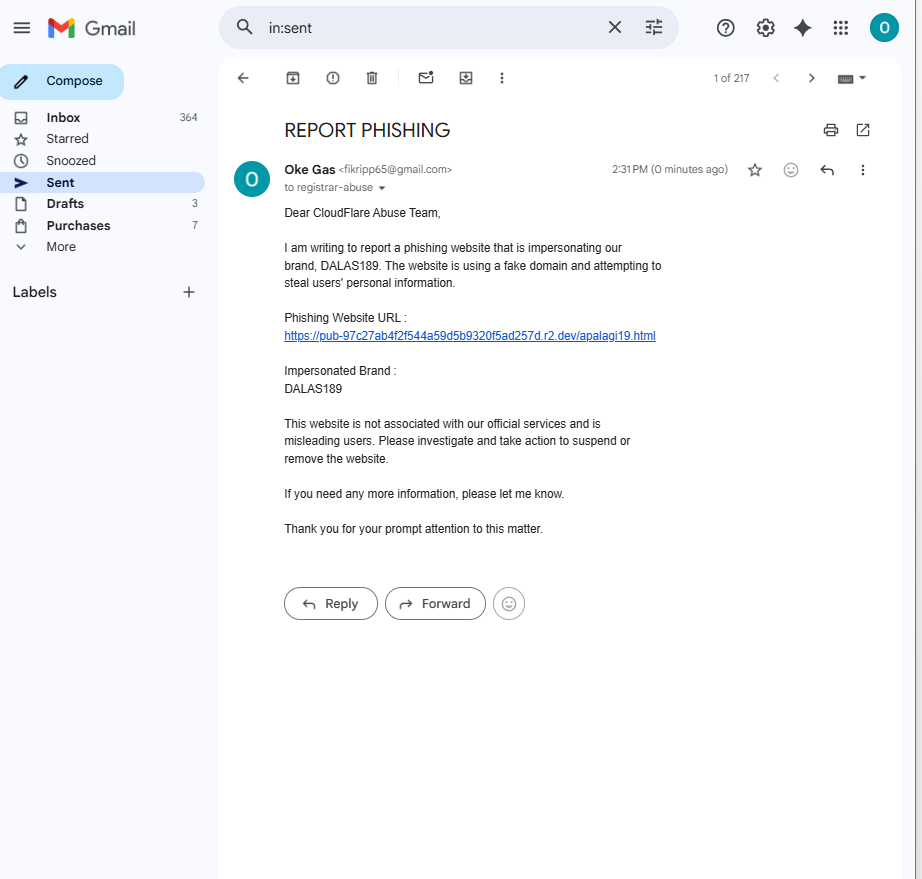Viewport: 922px width, 879px height.
Task: Open the Support help icon
Action: [x=726, y=28]
